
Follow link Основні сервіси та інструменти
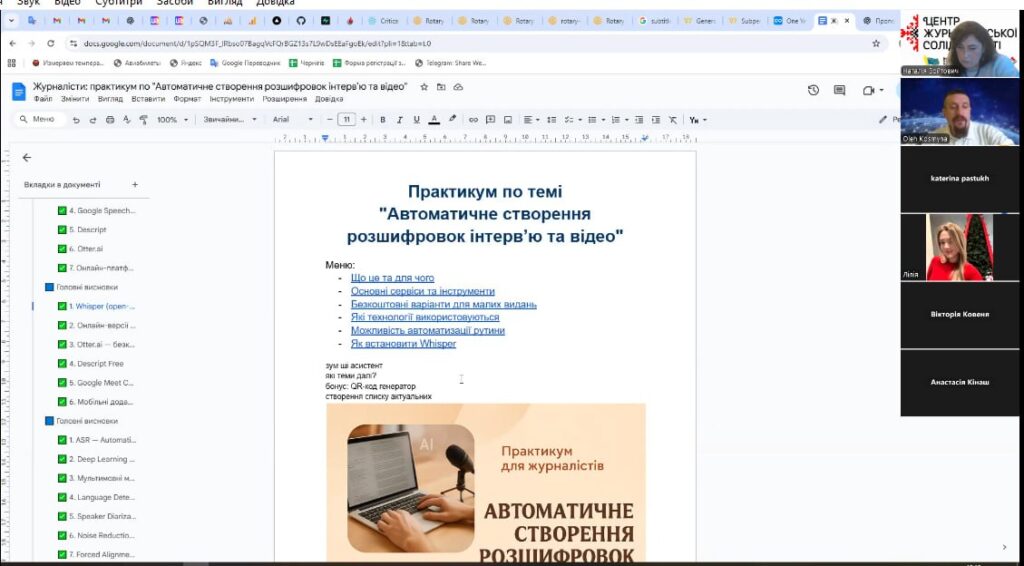tap(423, 291)
